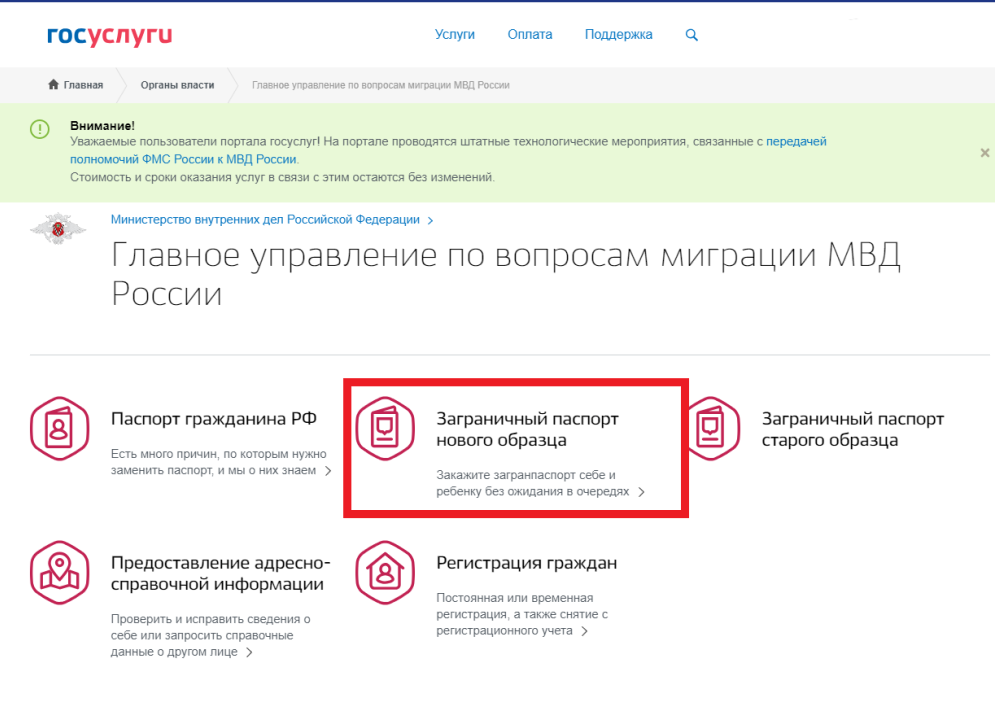This screenshot has height=702, width=995.
Task: Open Заграничный паспорт старого образца heading
Action: 852,429
